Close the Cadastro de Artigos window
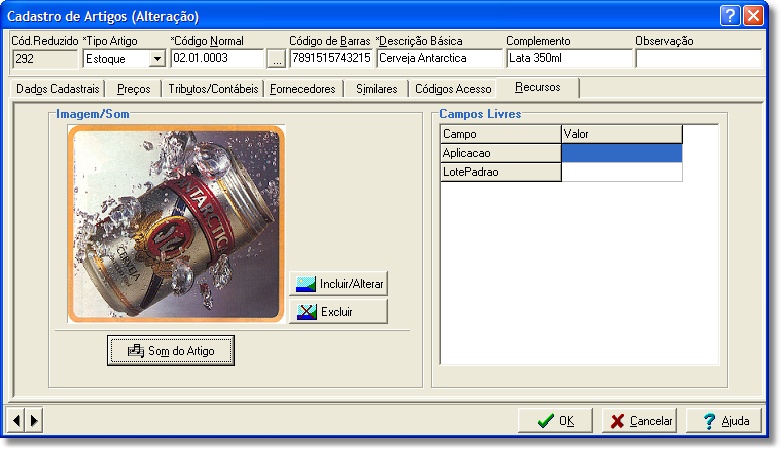The image size is (781, 450). tap(754, 15)
